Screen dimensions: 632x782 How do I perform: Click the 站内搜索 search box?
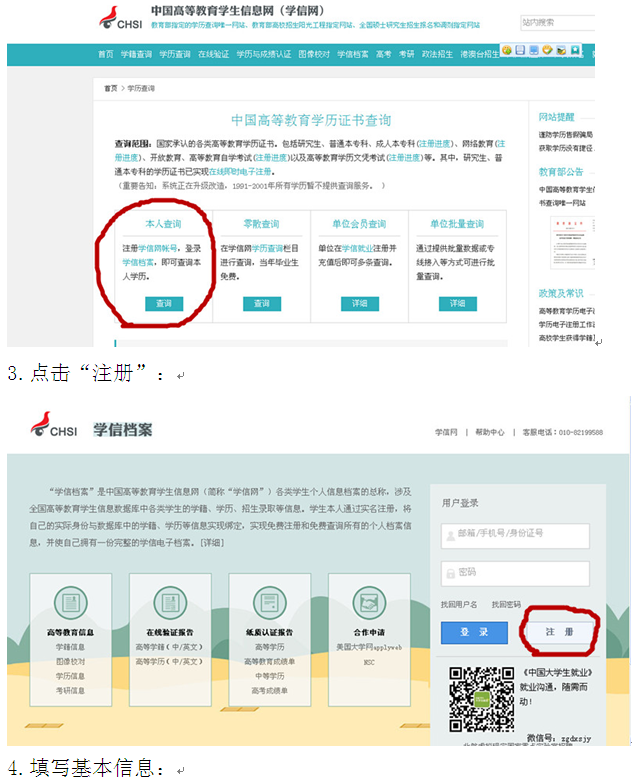point(557,22)
